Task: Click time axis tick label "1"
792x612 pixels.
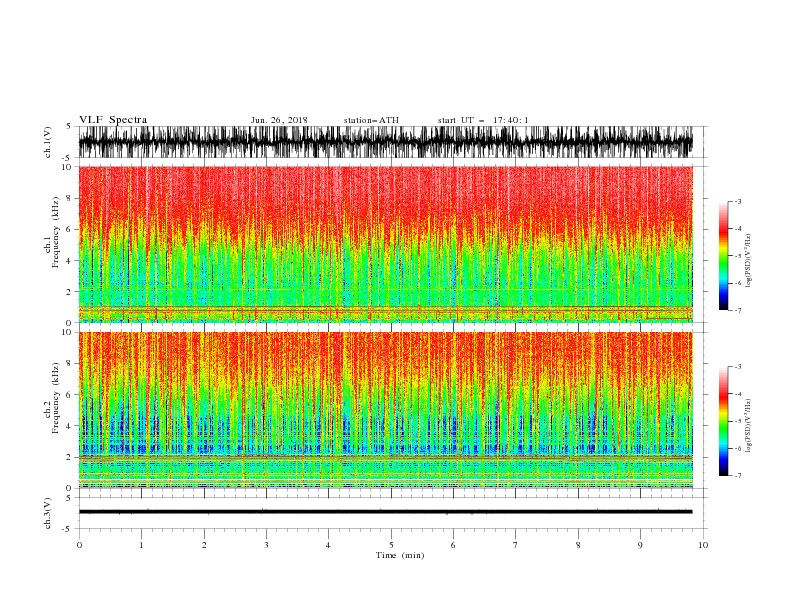Action: [x=141, y=545]
